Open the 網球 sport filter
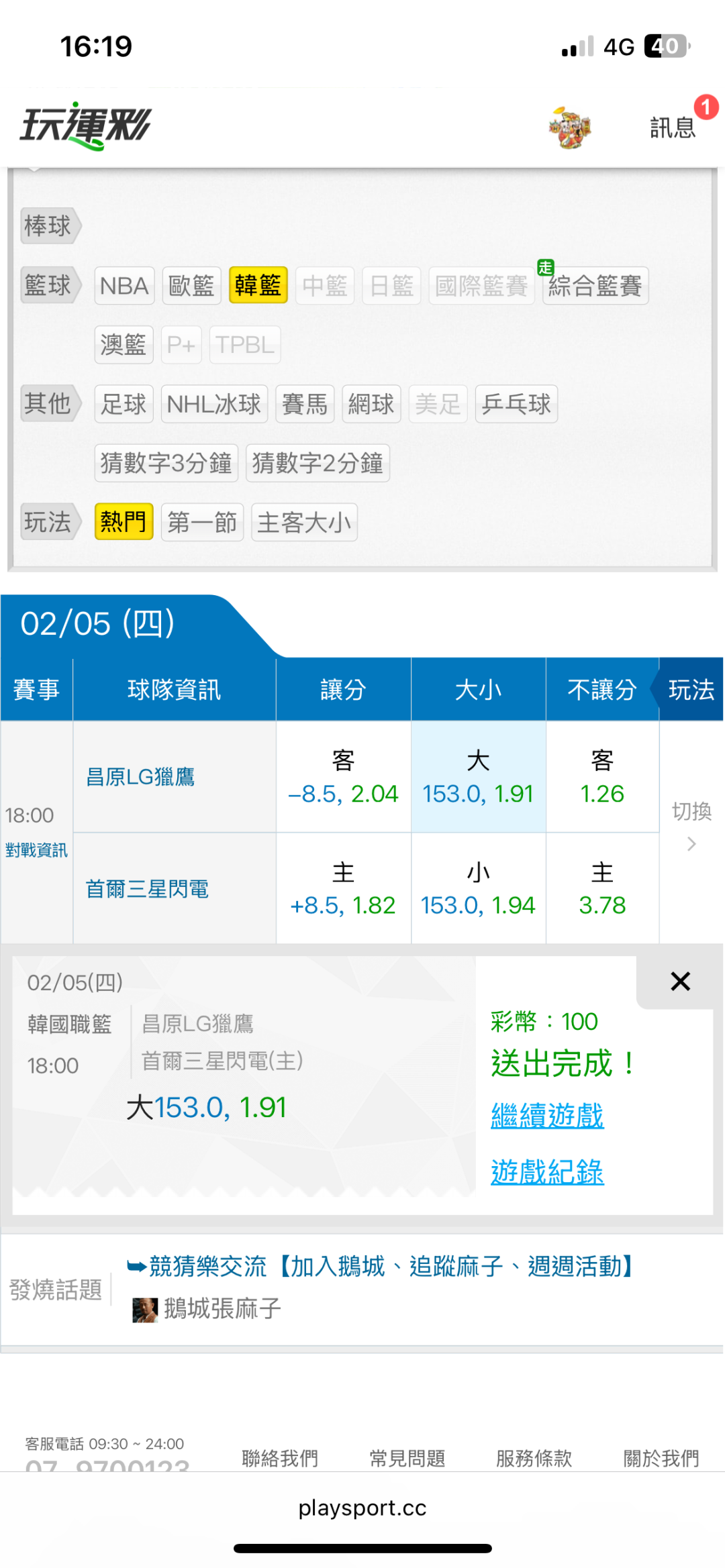 [371, 404]
